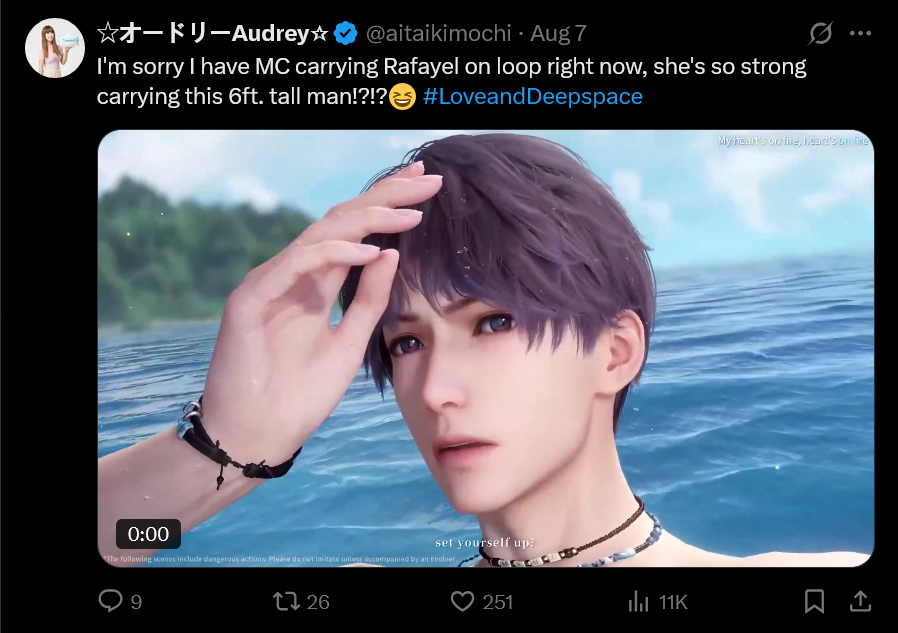The image size is (898, 633).
Task: Click the share upload arrow icon
Action: 860,601
